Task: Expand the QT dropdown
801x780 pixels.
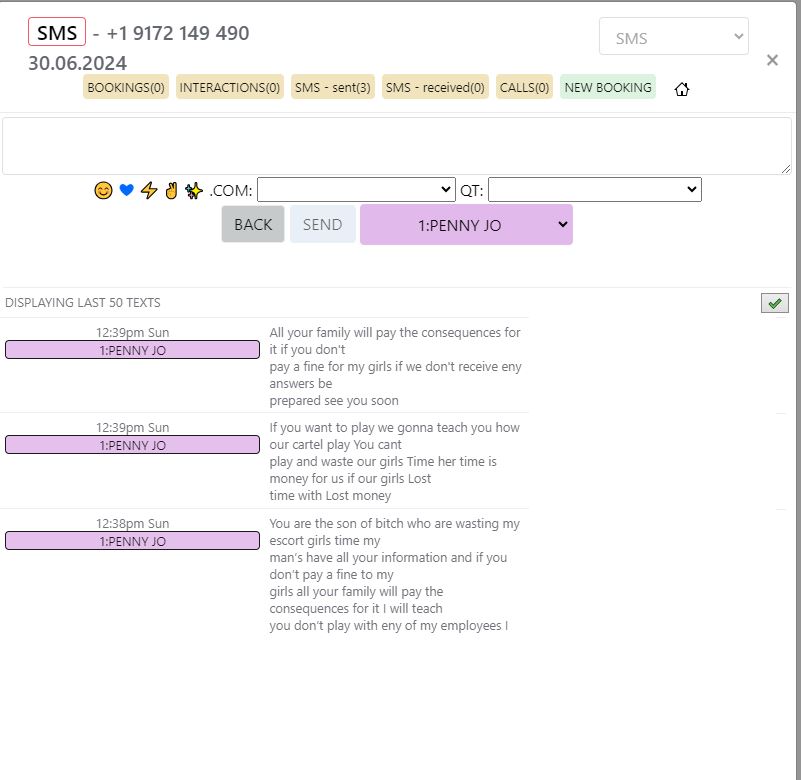Action: (x=594, y=189)
